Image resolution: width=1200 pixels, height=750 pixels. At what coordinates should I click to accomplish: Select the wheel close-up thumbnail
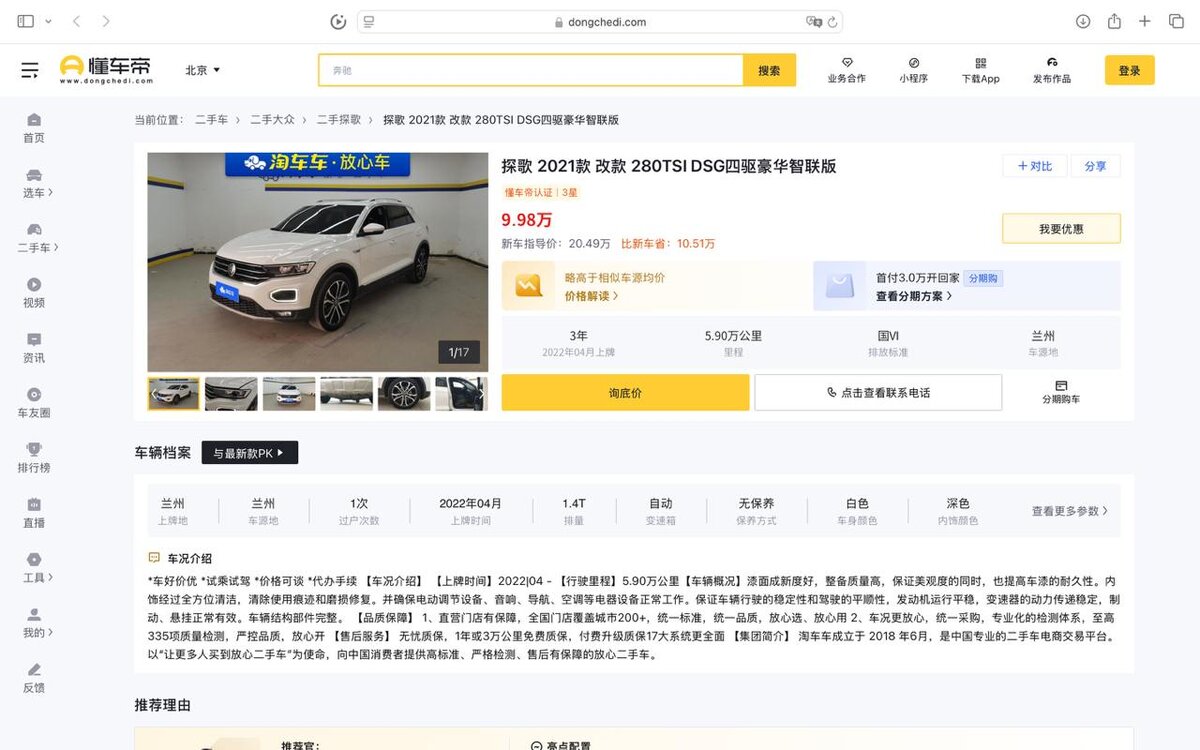click(x=404, y=393)
